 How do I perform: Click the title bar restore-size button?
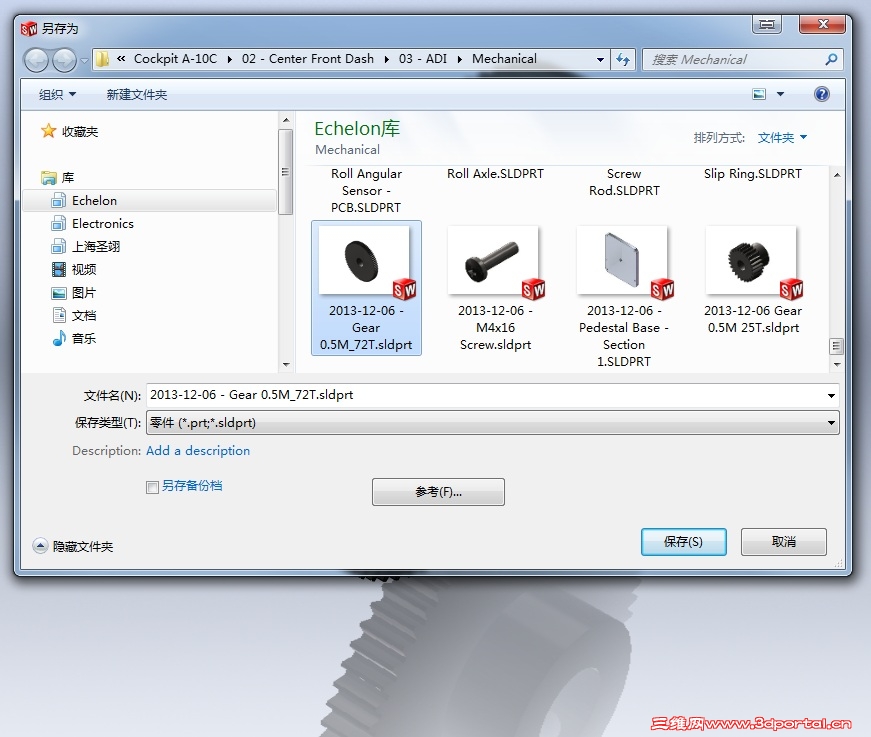[767, 24]
